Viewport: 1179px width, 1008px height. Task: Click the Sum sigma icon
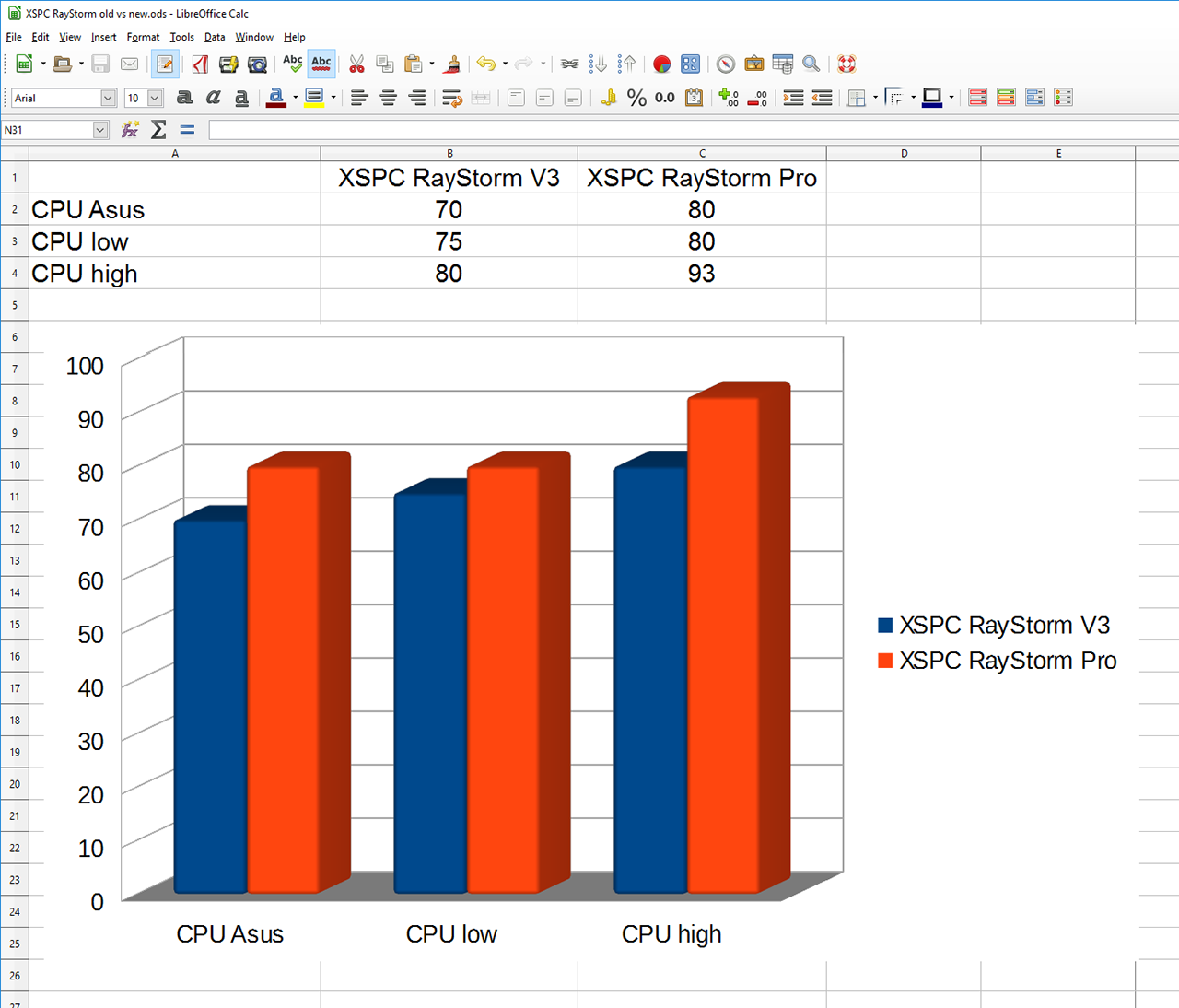coord(158,130)
